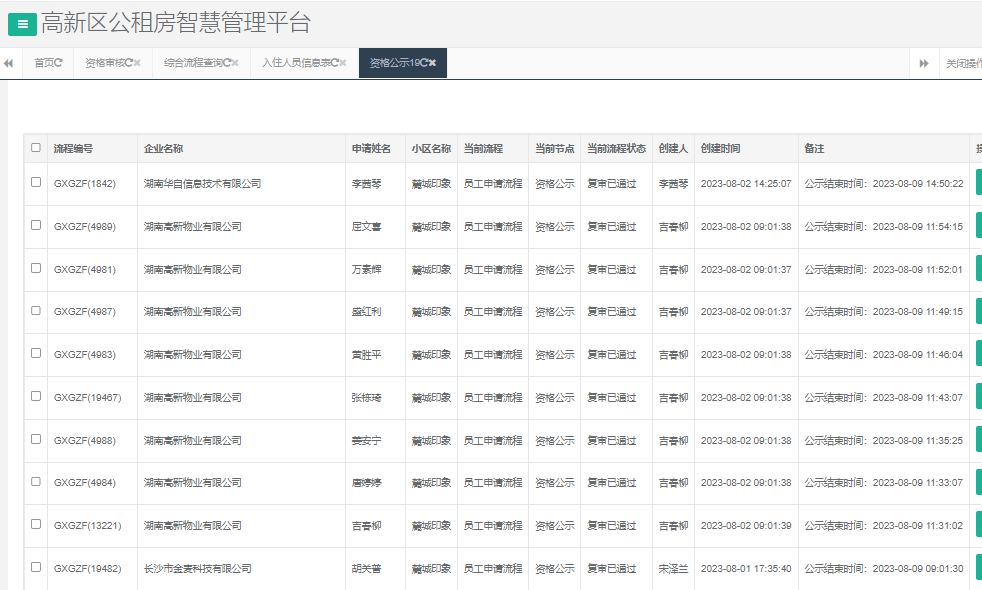Switch to the 入住人员信息表 tab
The width and height of the screenshot is (982, 590).
tap(296, 63)
